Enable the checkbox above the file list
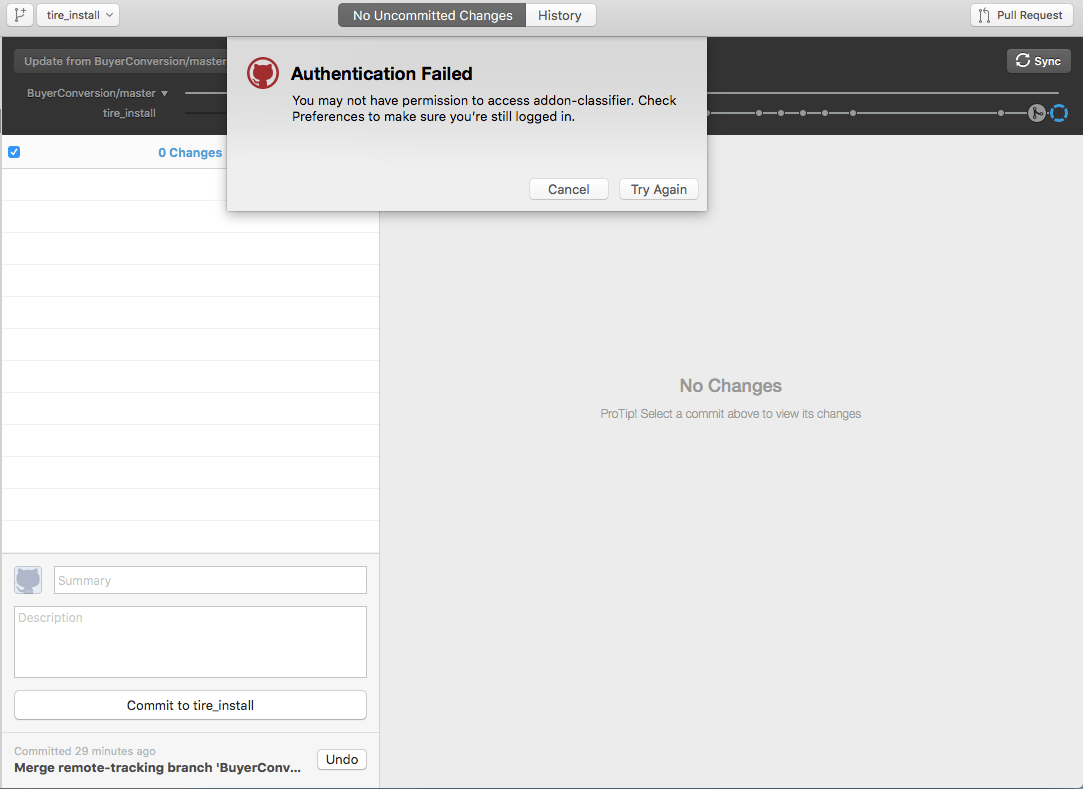 pyautogui.click(x=14, y=151)
